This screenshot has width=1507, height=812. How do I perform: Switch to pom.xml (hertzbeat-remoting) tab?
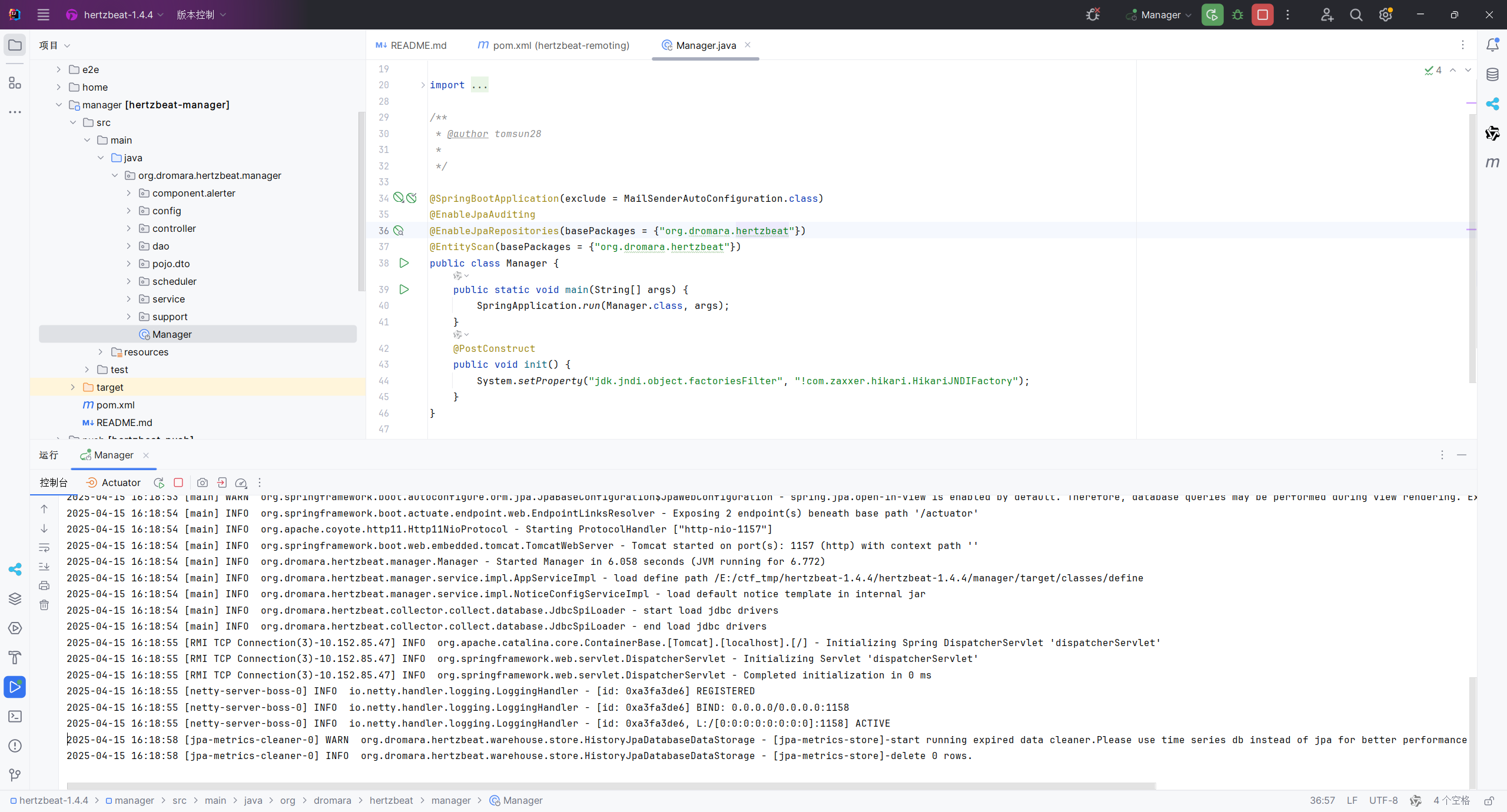click(553, 45)
